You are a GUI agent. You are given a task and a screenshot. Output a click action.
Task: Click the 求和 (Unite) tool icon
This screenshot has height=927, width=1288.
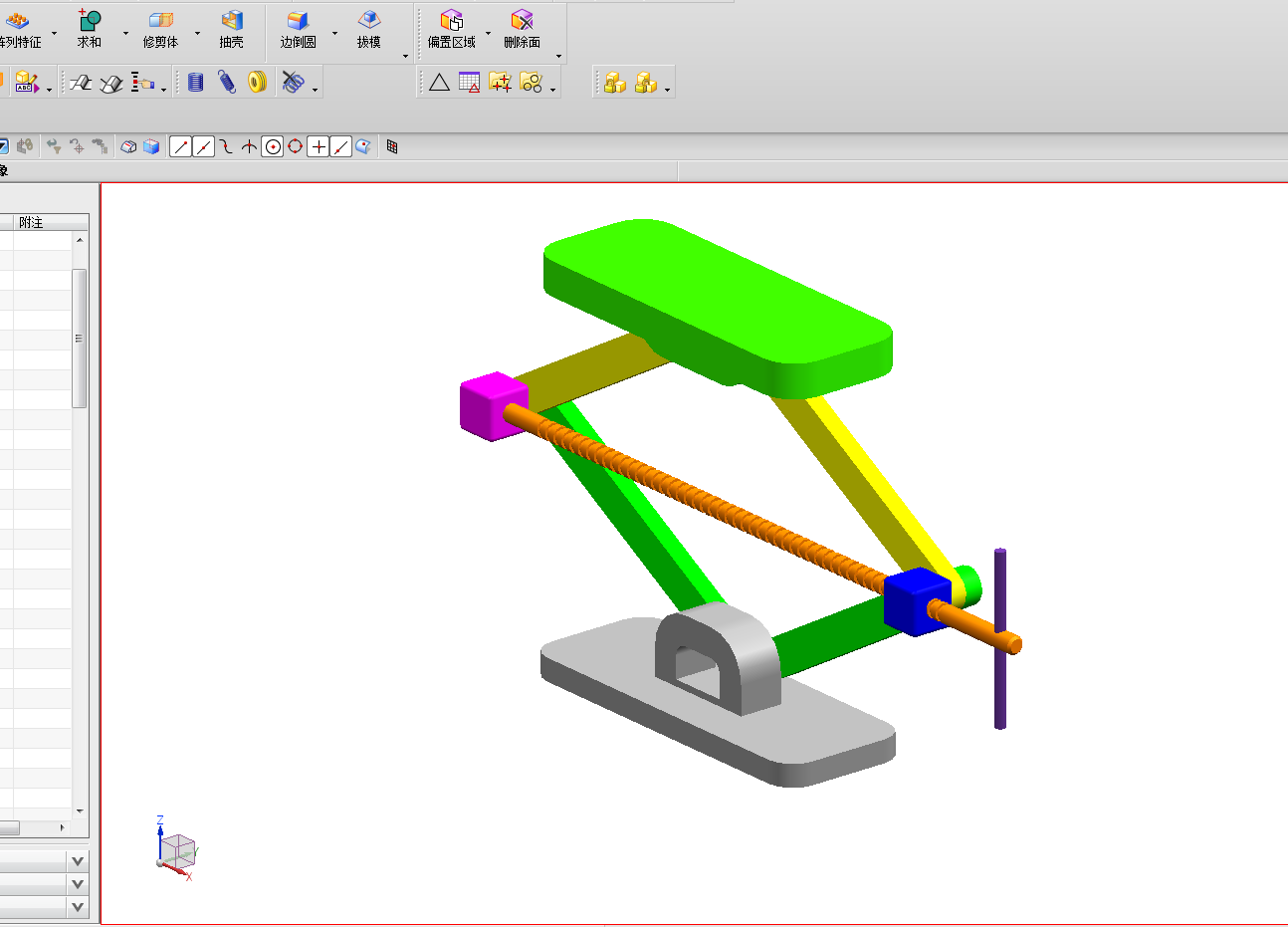pos(90,21)
